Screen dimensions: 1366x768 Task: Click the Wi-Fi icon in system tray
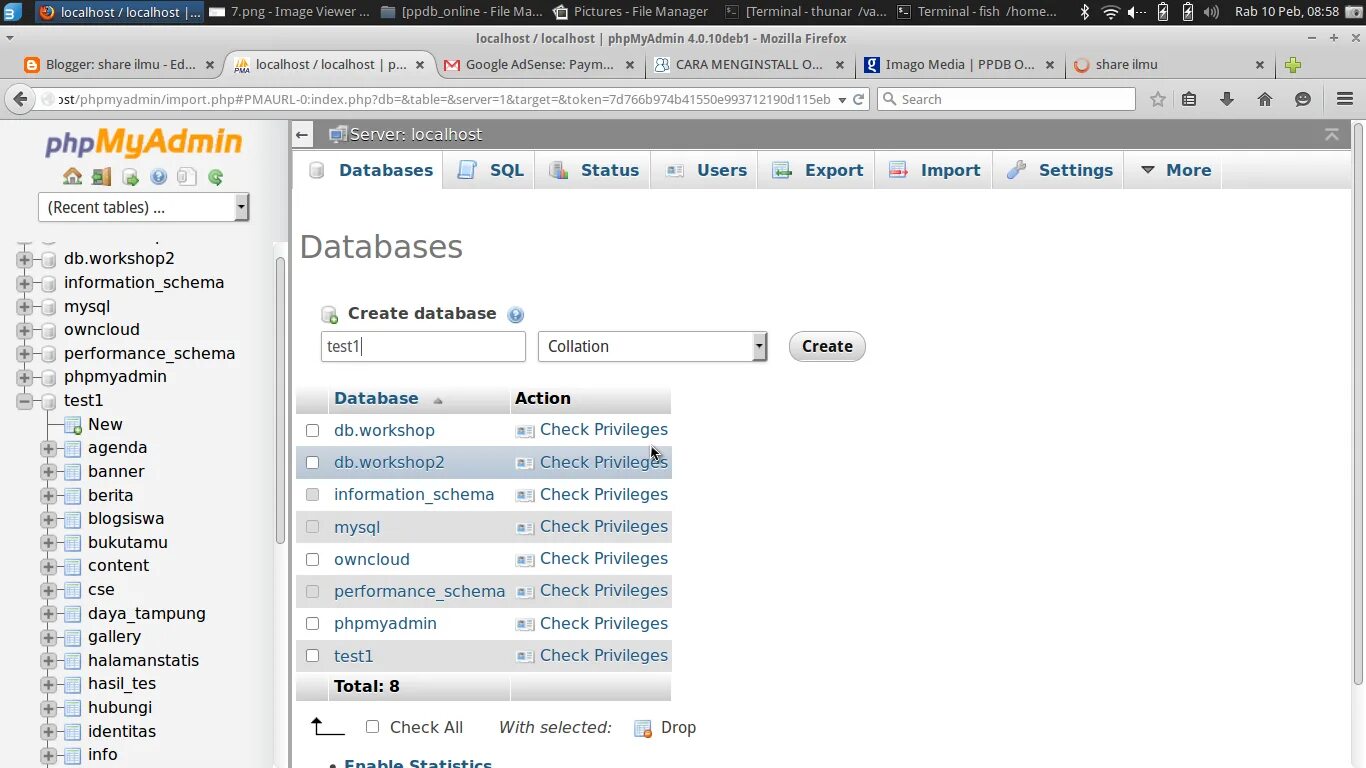point(1110,12)
